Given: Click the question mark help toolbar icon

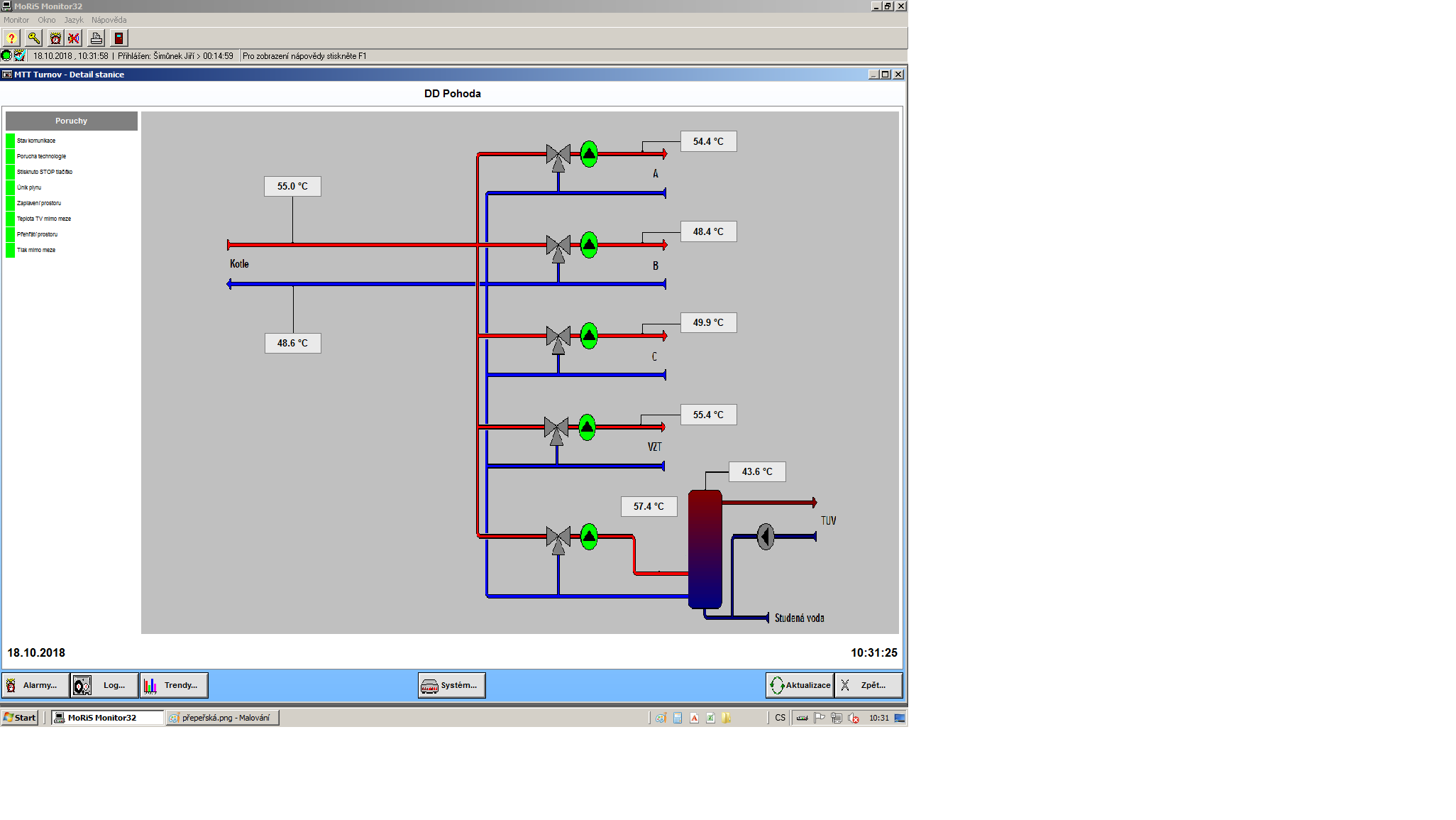Looking at the screenshot, I should (x=11, y=38).
